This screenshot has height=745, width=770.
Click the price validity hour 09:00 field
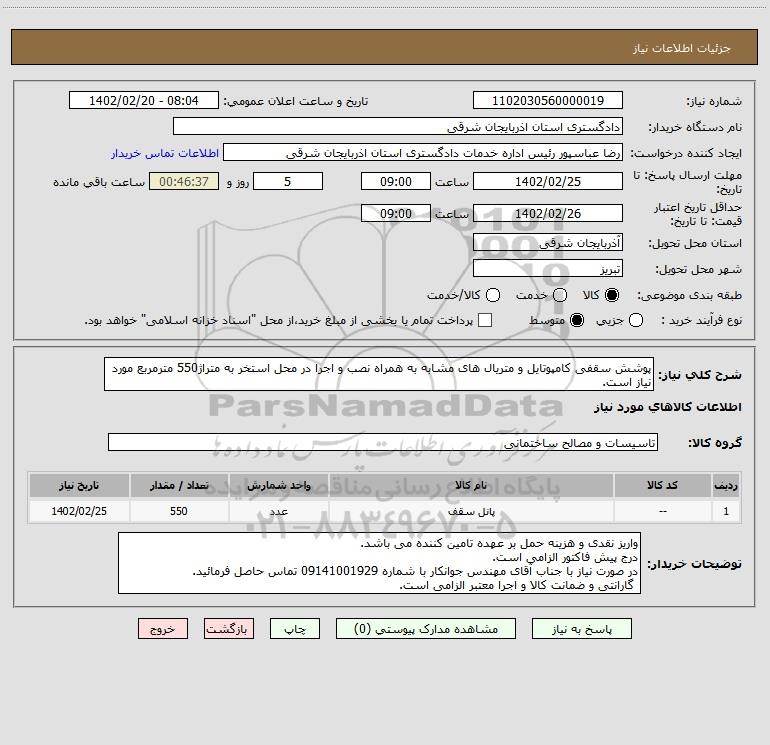click(396, 213)
